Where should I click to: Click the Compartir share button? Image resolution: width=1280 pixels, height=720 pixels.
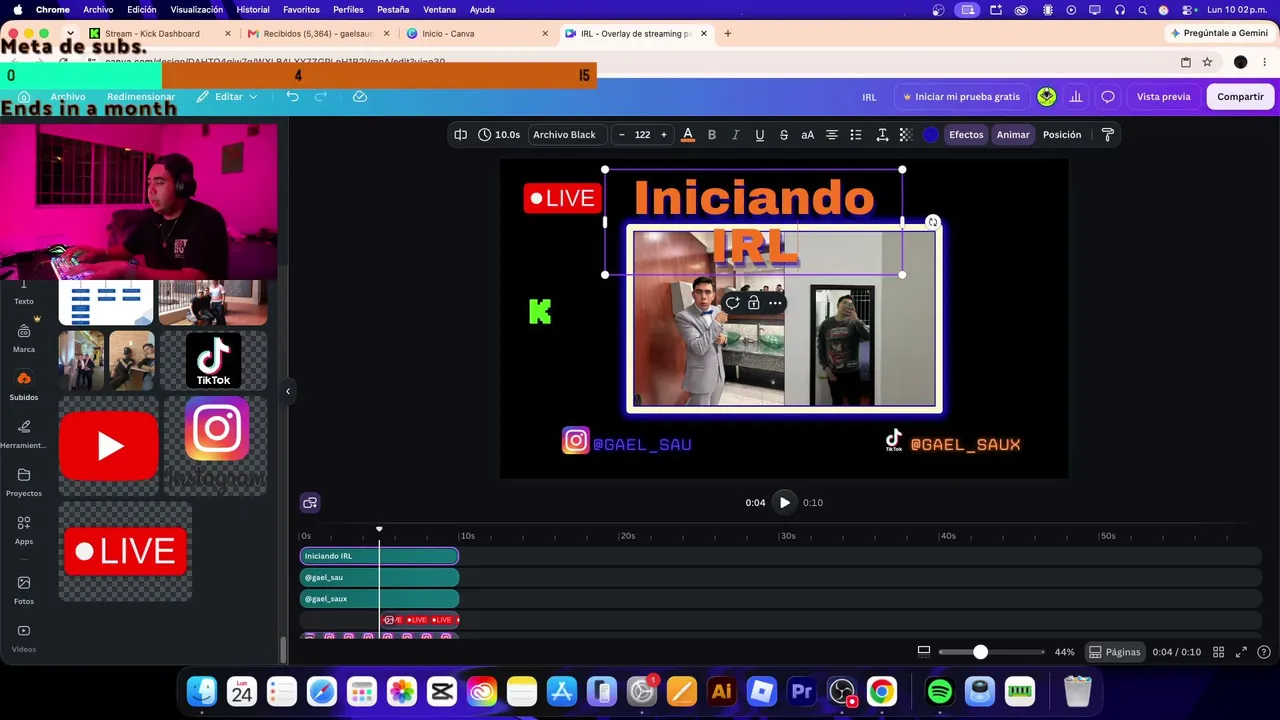(x=1240, y=97)
